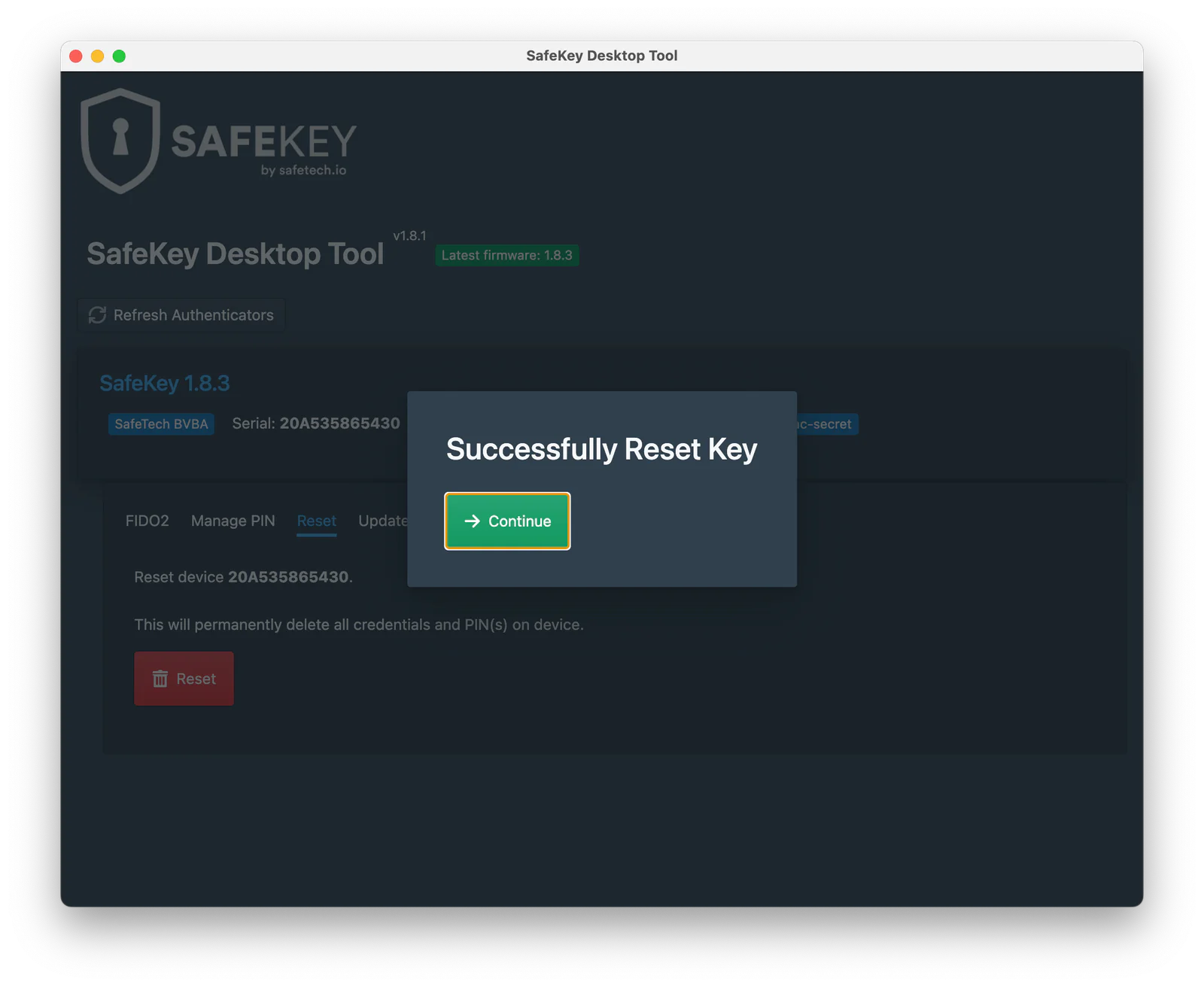Click the SafeKey shield logo
The image size is (1204, 987).
120,141
